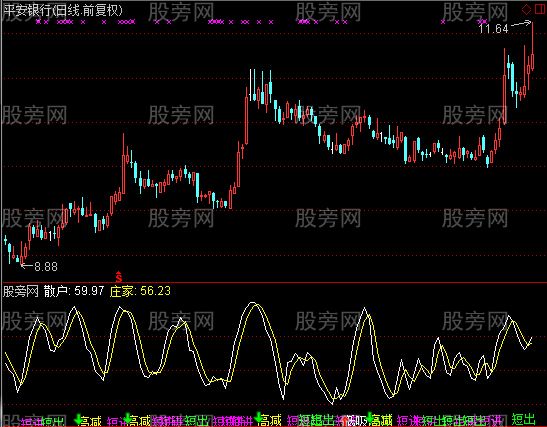This screenshot has height=427, width=547.
Task: Click the 8.88 low price label
Action: click(46, 267)
